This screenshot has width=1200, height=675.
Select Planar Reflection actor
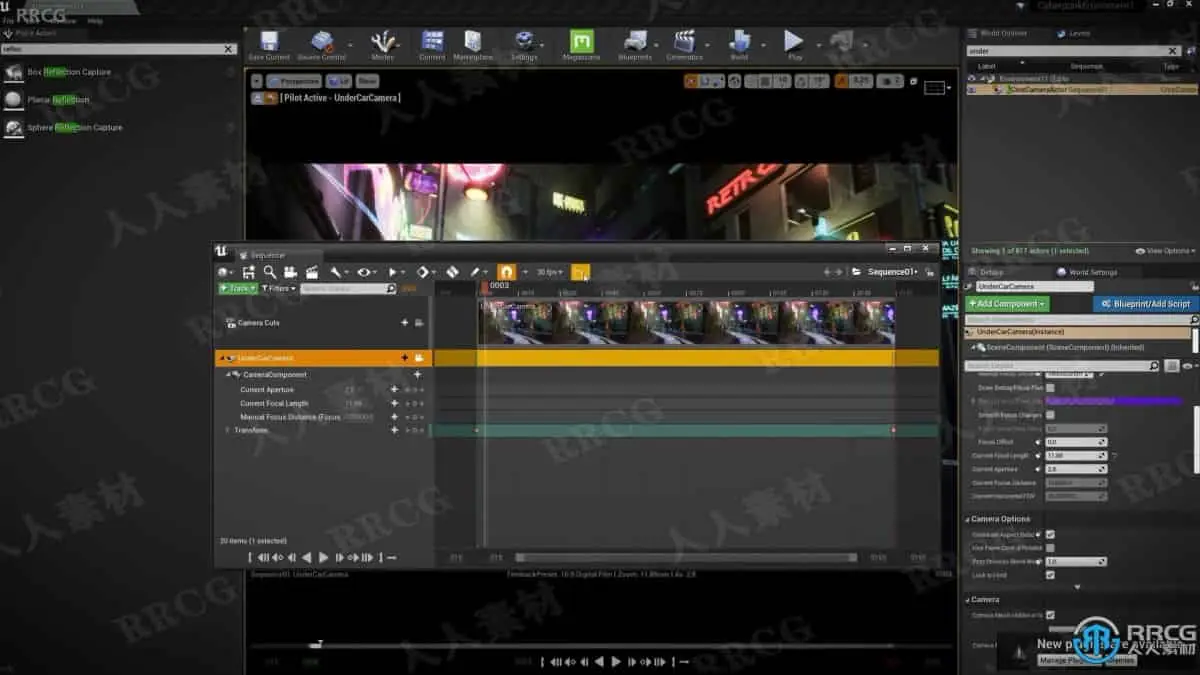[x=58, y=100]
